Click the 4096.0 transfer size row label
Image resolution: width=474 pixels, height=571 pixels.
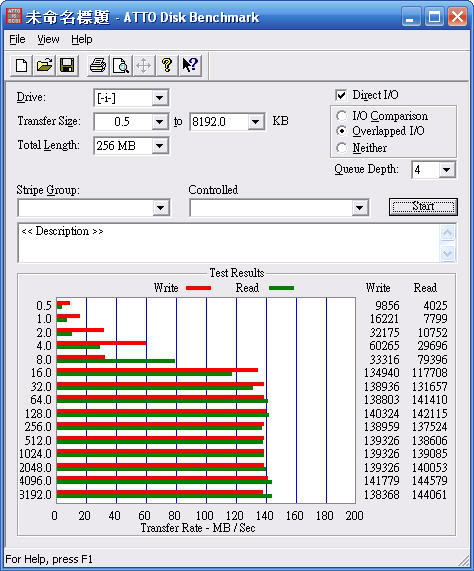point(35,480)
